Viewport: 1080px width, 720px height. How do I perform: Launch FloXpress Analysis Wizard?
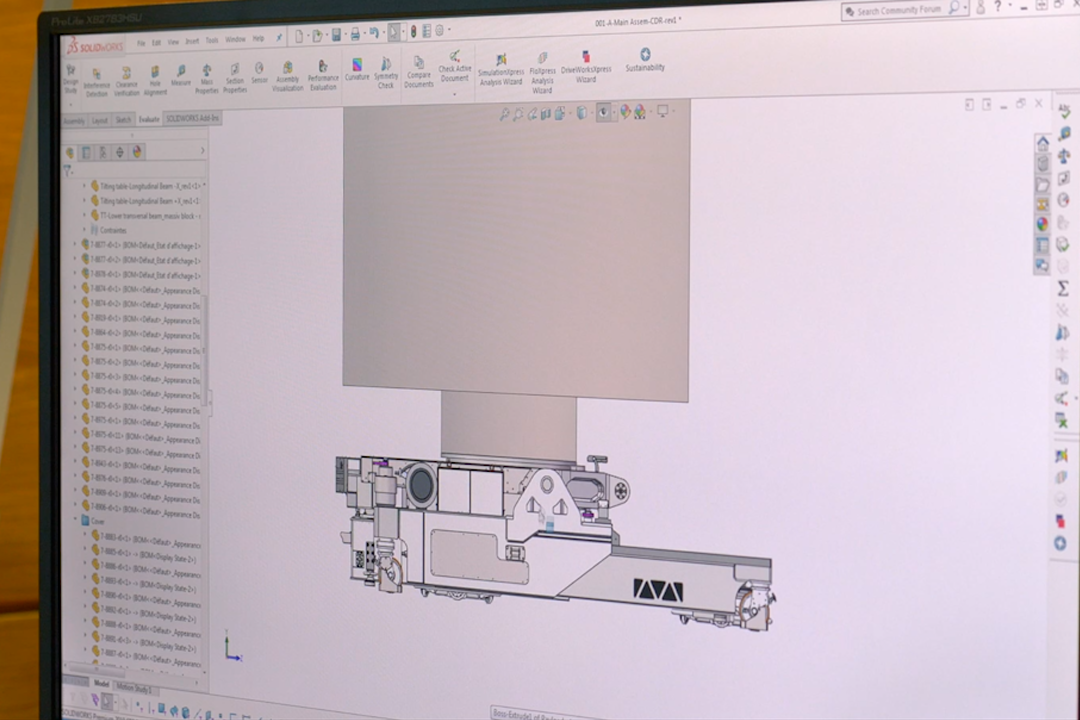coord(542,72)
